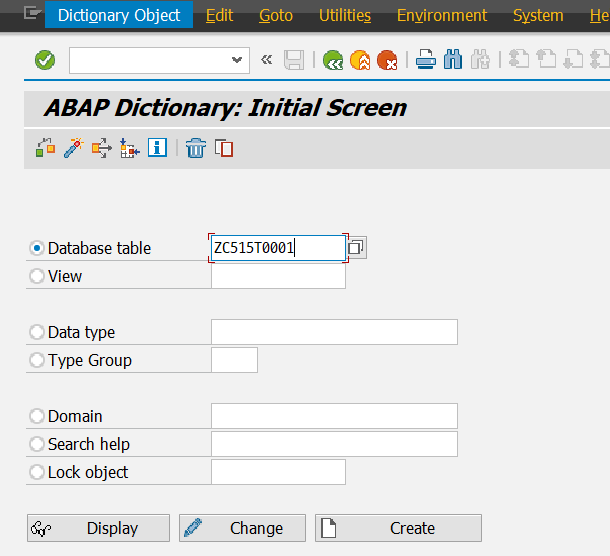Click the green Enter checkmark icon

(45, 60)
